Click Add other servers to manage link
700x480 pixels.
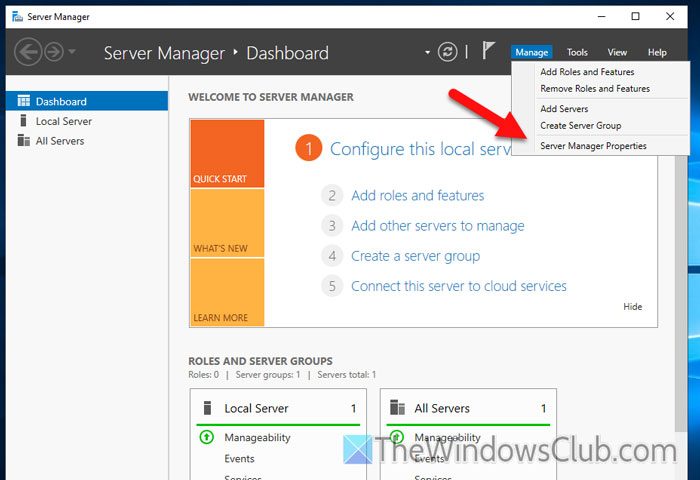pyautogui.click(x=438, y=225)
